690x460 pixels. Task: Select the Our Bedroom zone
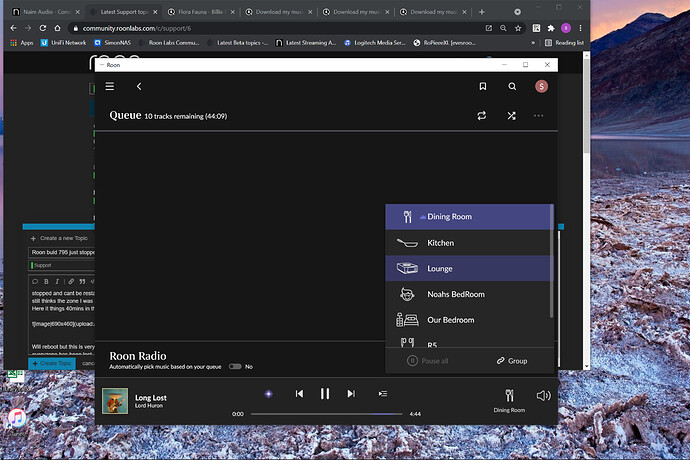[x=468, y=320]
